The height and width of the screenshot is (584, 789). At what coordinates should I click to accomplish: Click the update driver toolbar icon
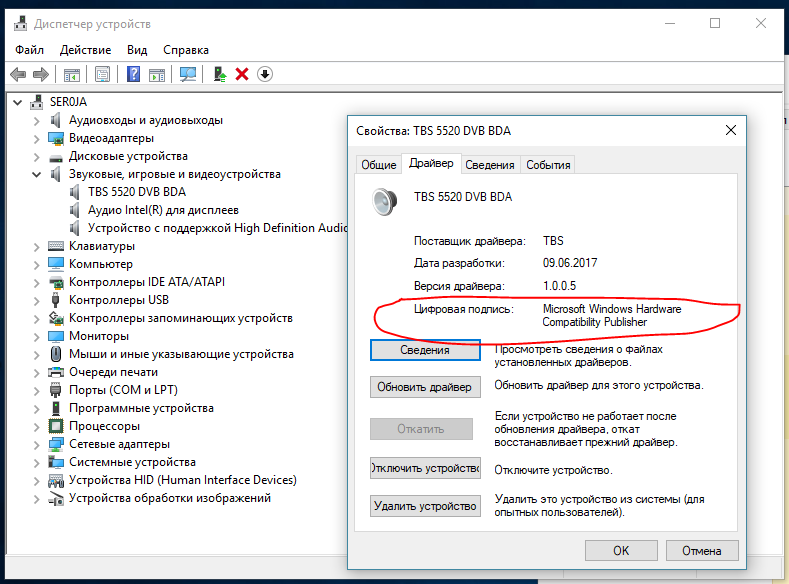[x=219, y=74]
